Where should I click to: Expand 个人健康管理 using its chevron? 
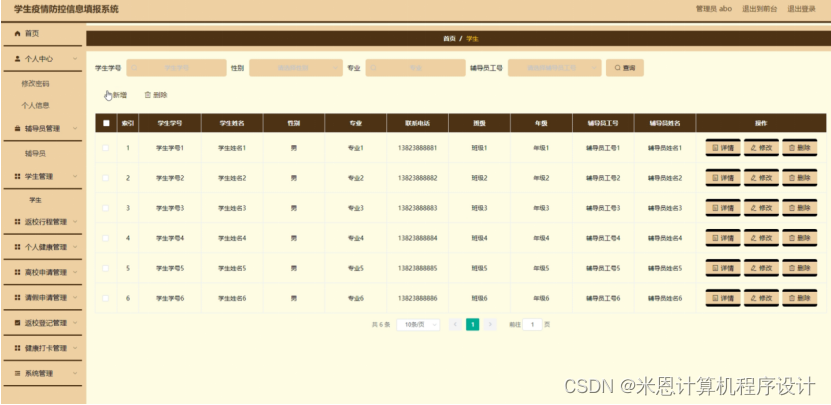(75, 248)
